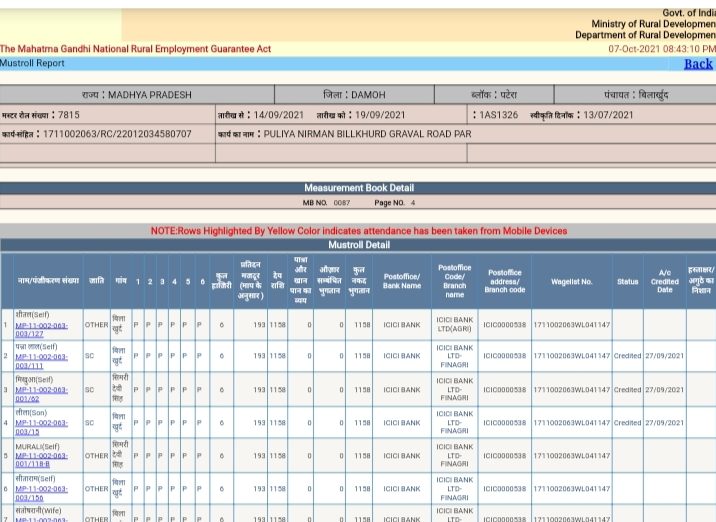Click the sanction number 1AS1326

(x=498, y=115)
